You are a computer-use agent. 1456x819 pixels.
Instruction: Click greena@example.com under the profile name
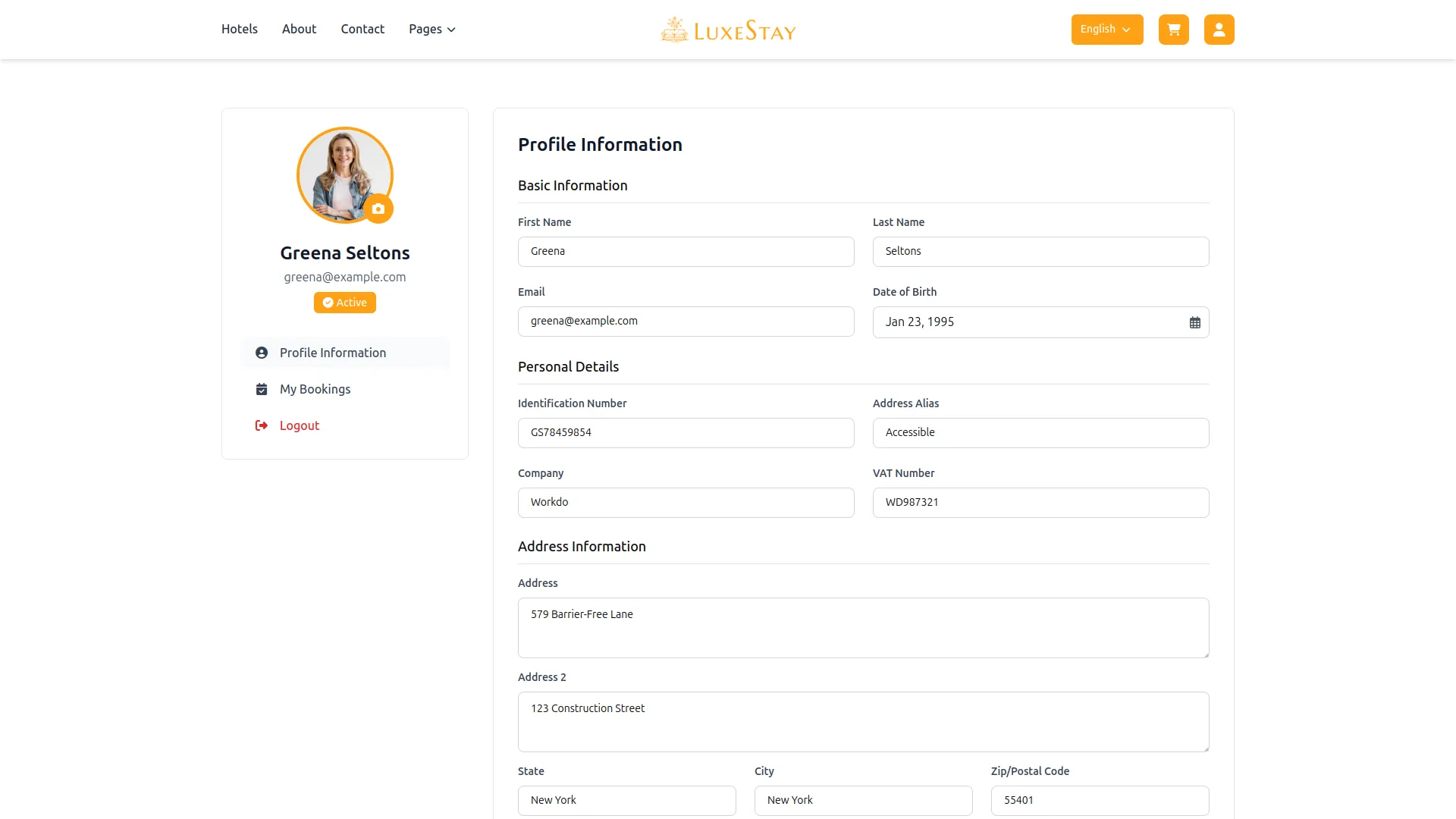click(x=345, y=278)
